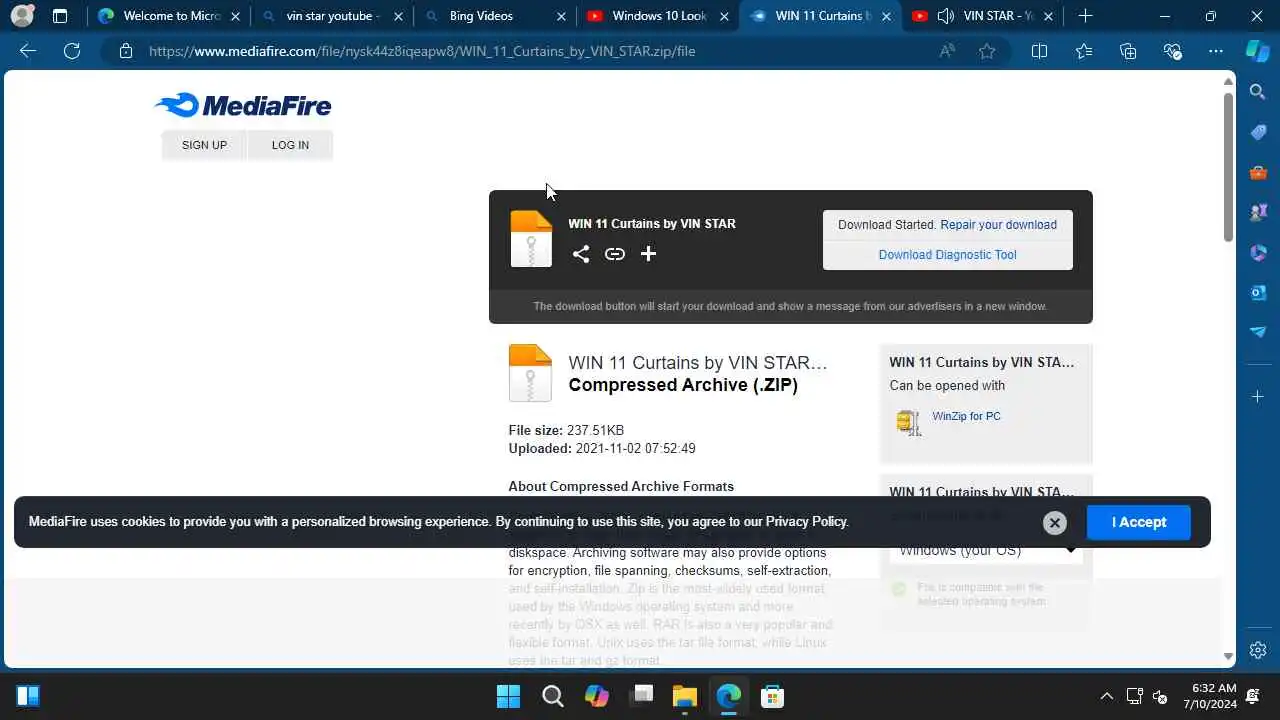Click the About Compressed Archive Formats heading
The image size is (1280, 720).
pyautogui.click(x=621, y=487)
